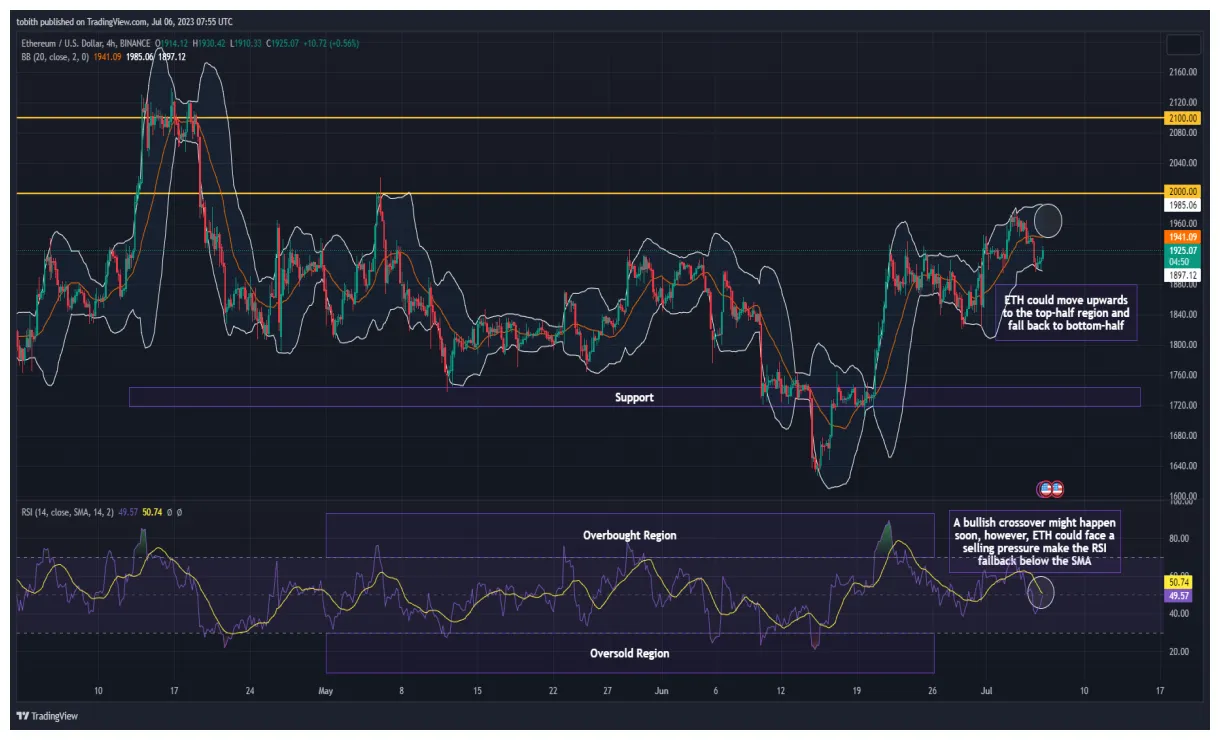
Task: Select the ETH could move upwards annotation note
Action: 1067,313
